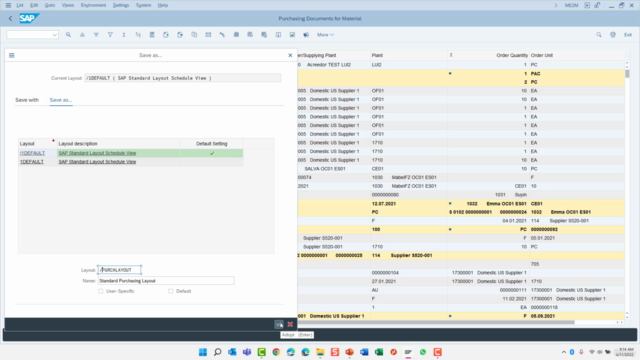The image size is (640, 360).
Task: Click description link in second layout row
Action: click(x=97, y=162)
